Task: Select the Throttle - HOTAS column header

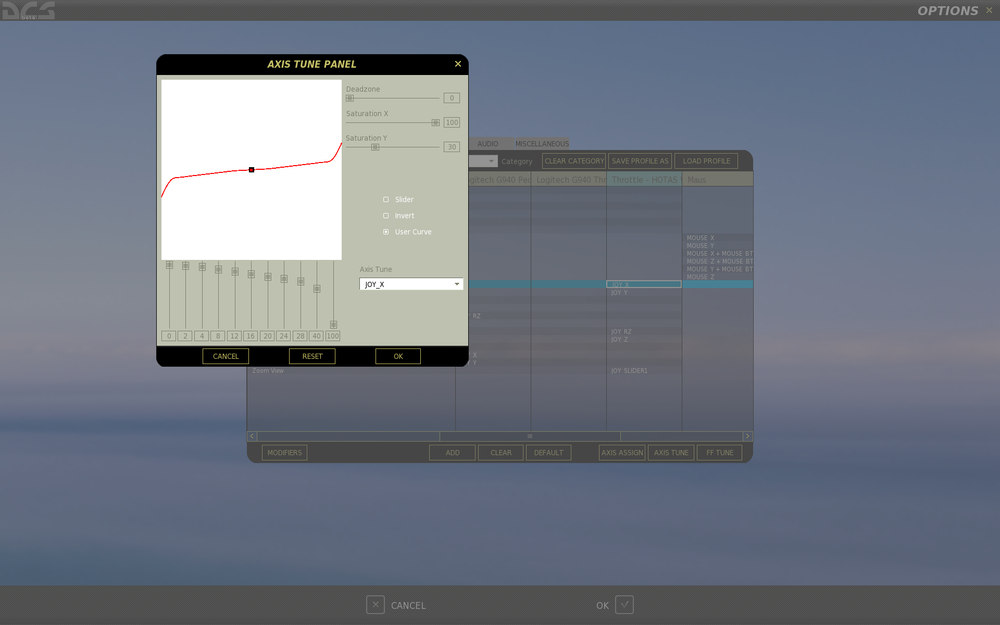Action: click(644, 180)
